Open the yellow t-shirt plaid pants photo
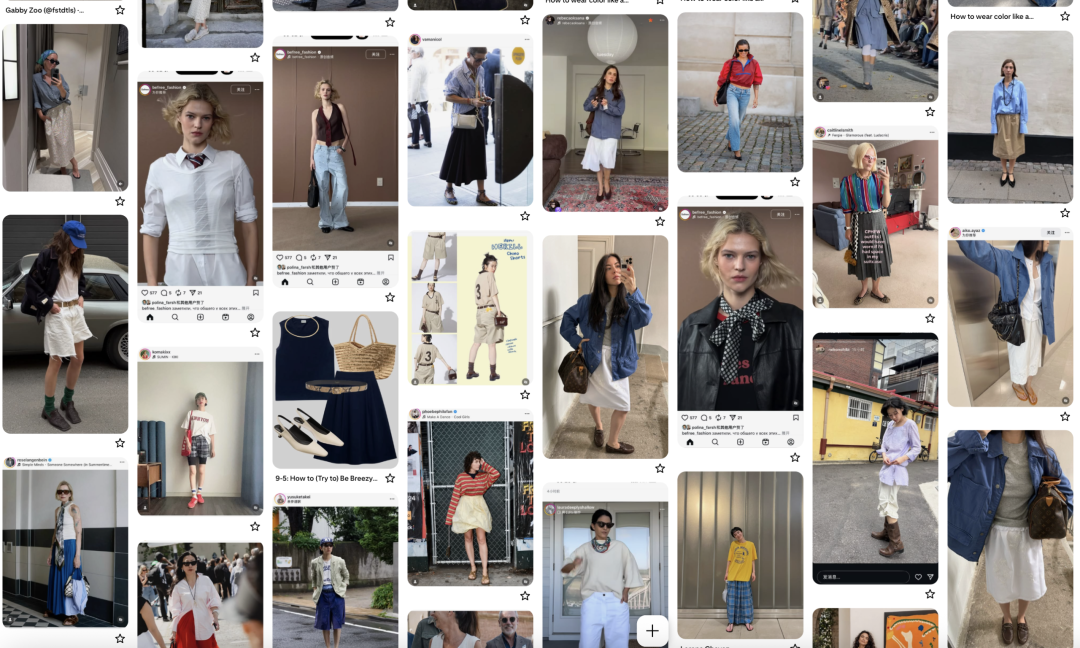Viewport: 1080px width, 648px height. tap(740, 555)
